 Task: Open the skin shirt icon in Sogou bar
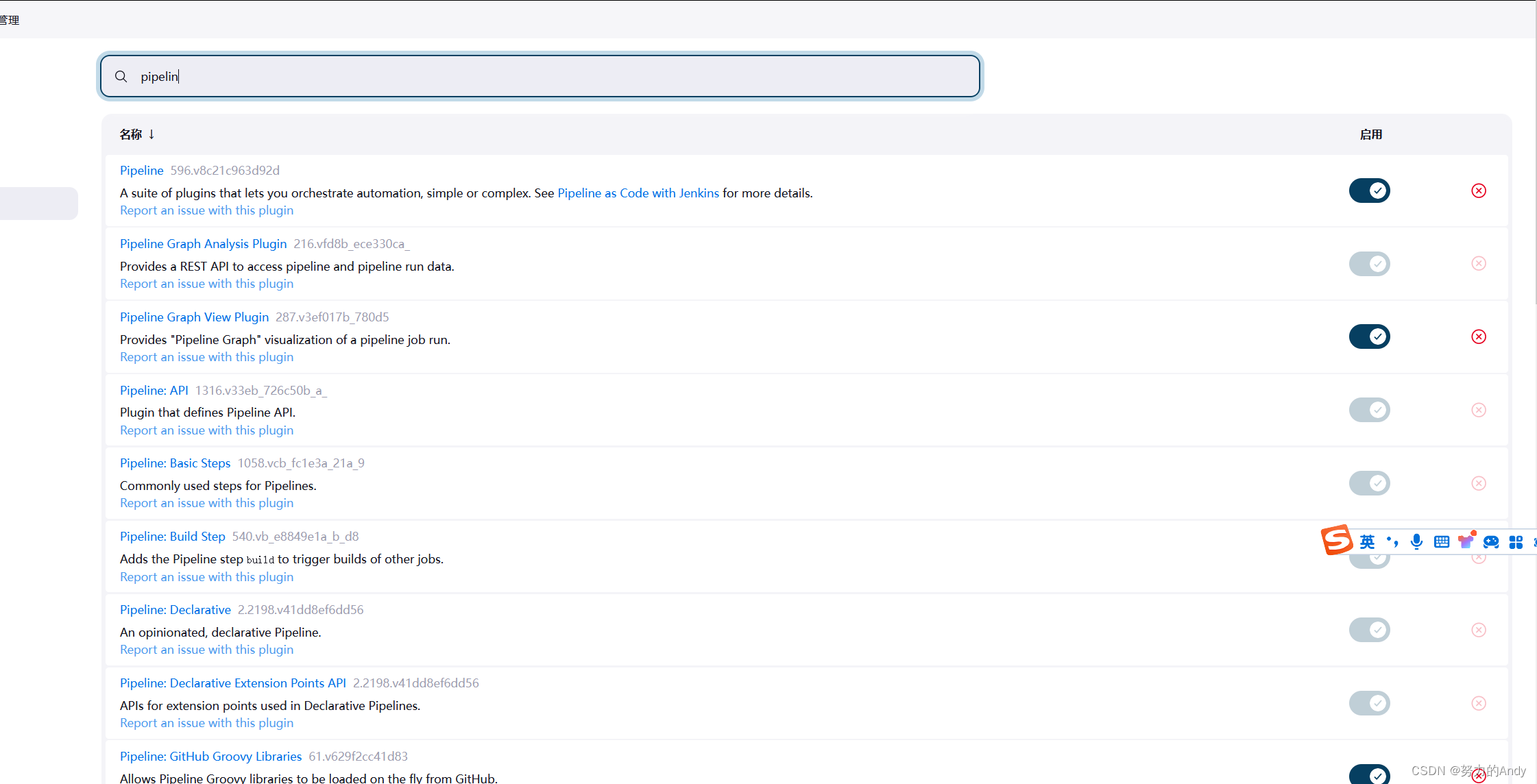[x=1466, y=541]
